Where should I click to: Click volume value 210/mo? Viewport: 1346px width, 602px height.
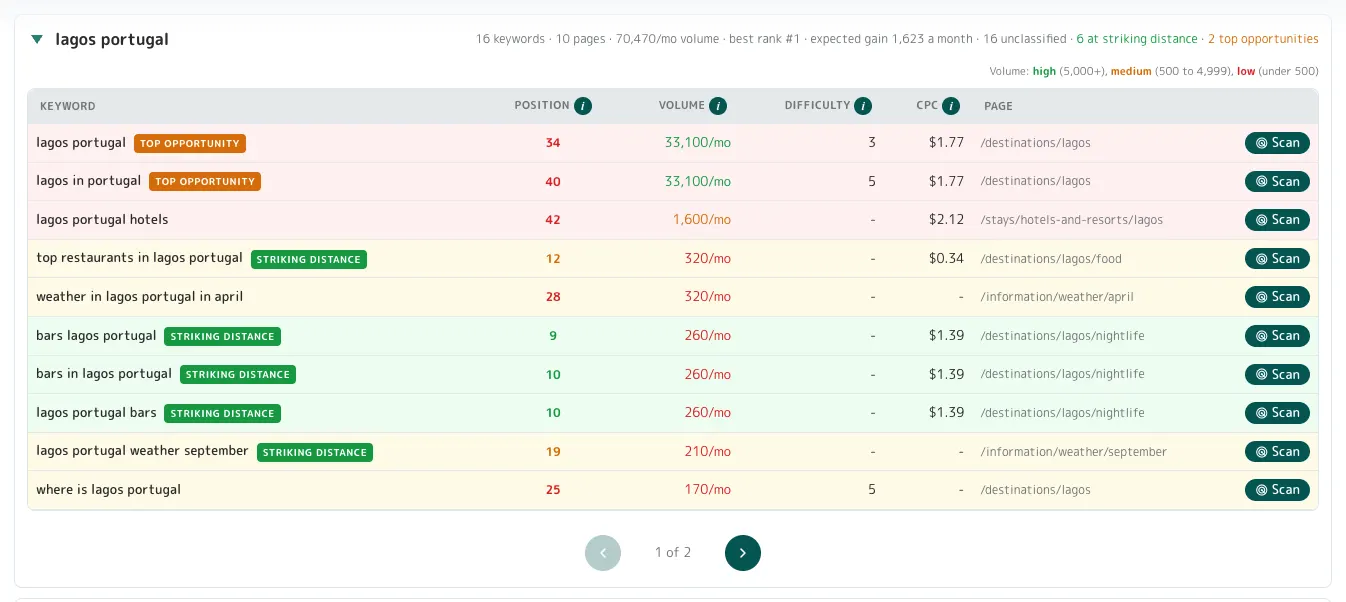coord(707,451)
